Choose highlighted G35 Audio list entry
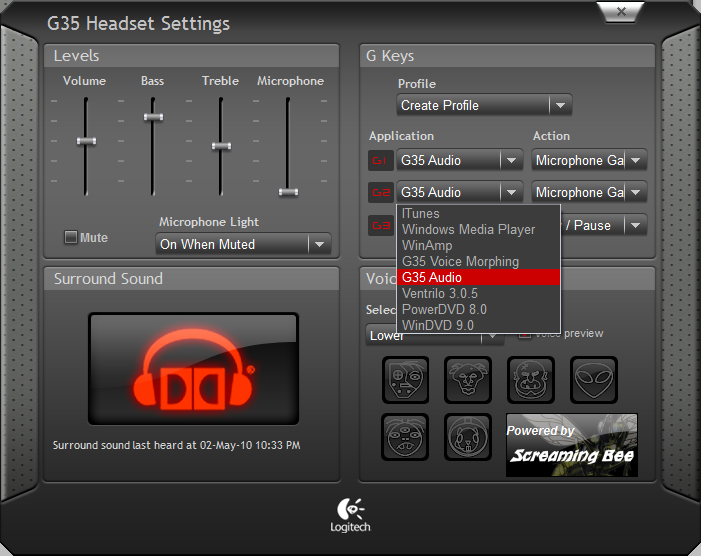Screen dimensions: 701x556 [478, 278]
